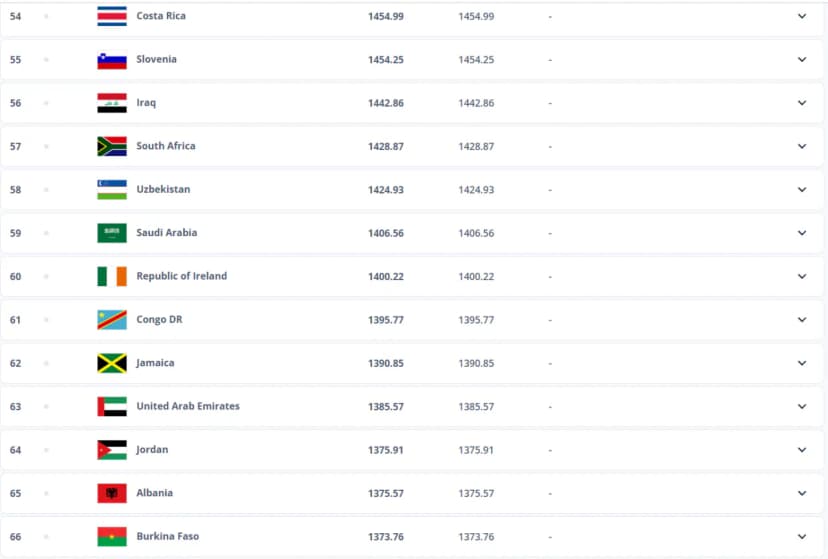Select rank number 57 for South Africa
Screen dimensions: 828x559
pyautogui.click(x=15, y=146)
